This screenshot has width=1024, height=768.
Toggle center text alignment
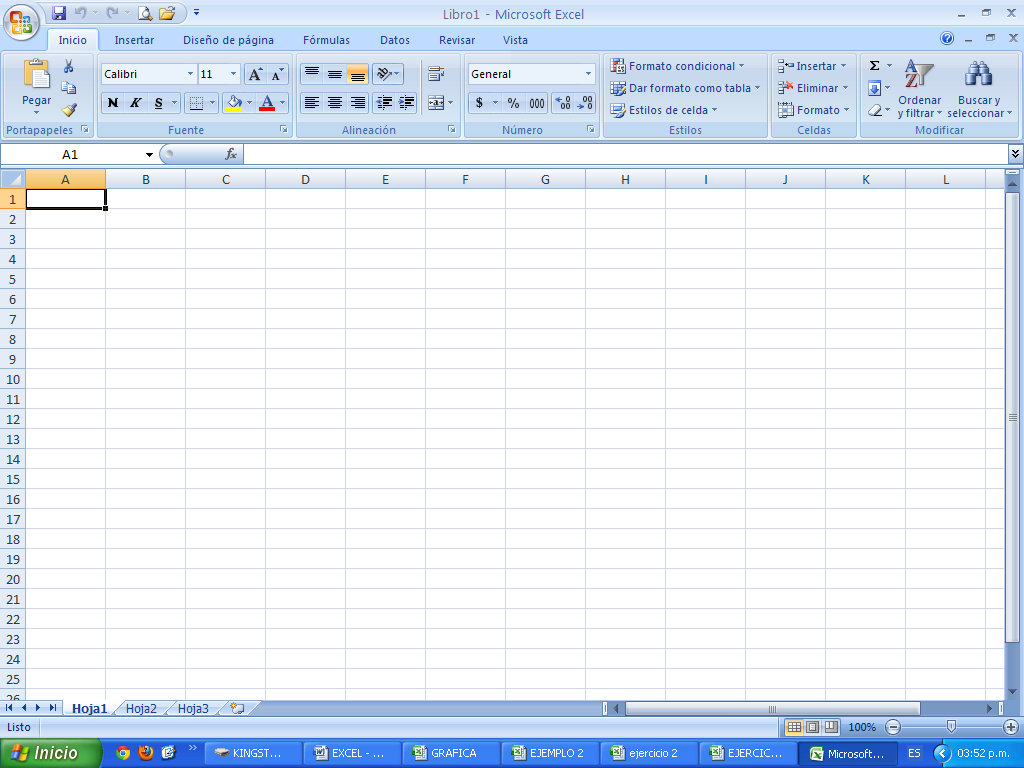coord(334,102)
